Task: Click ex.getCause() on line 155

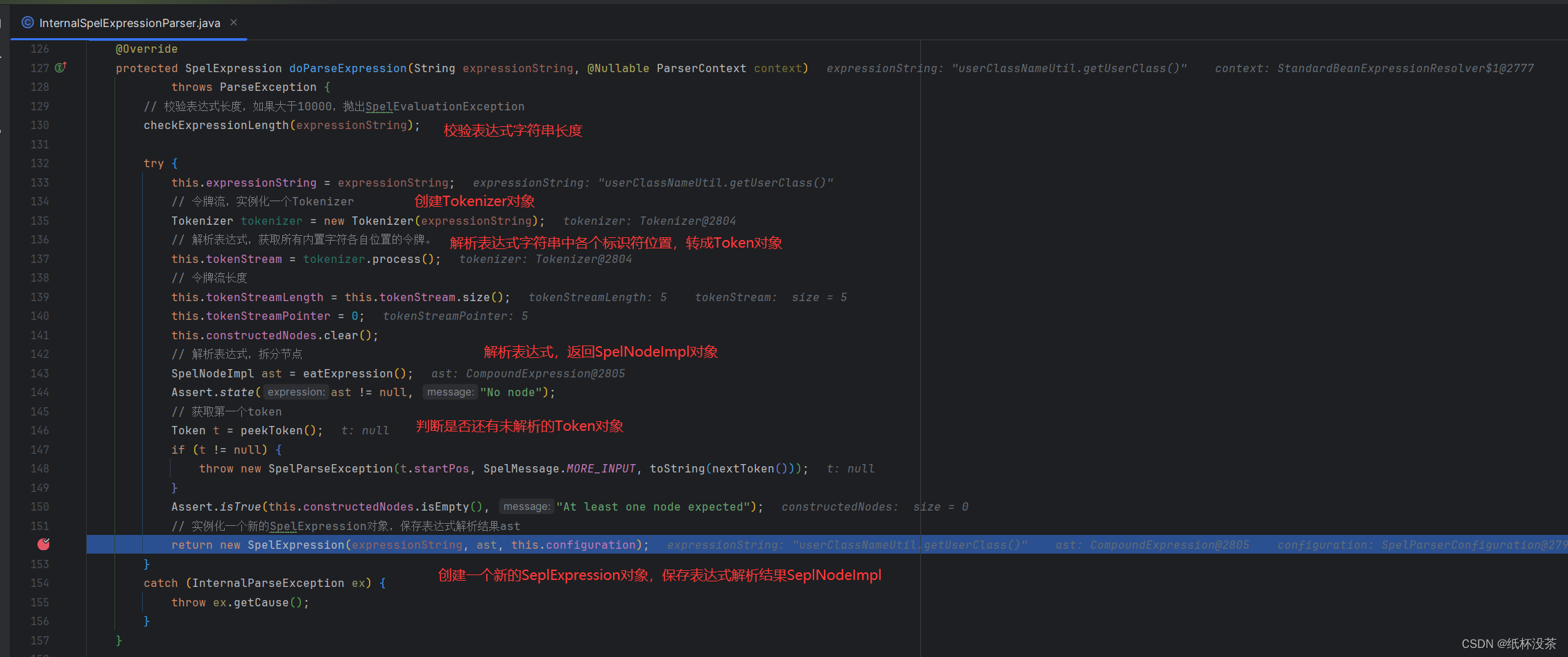Action: coord(257,603)
